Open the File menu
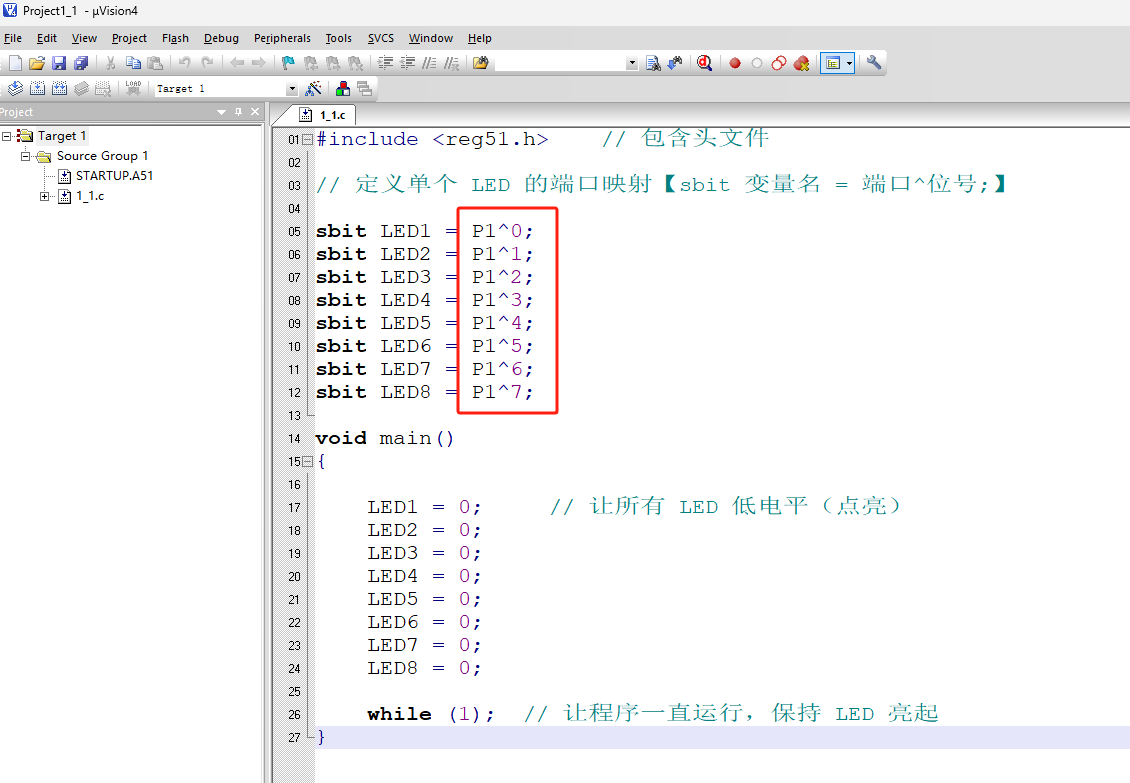The height and width of the screenshot is (783, 1130). click(x=13, y=38)
